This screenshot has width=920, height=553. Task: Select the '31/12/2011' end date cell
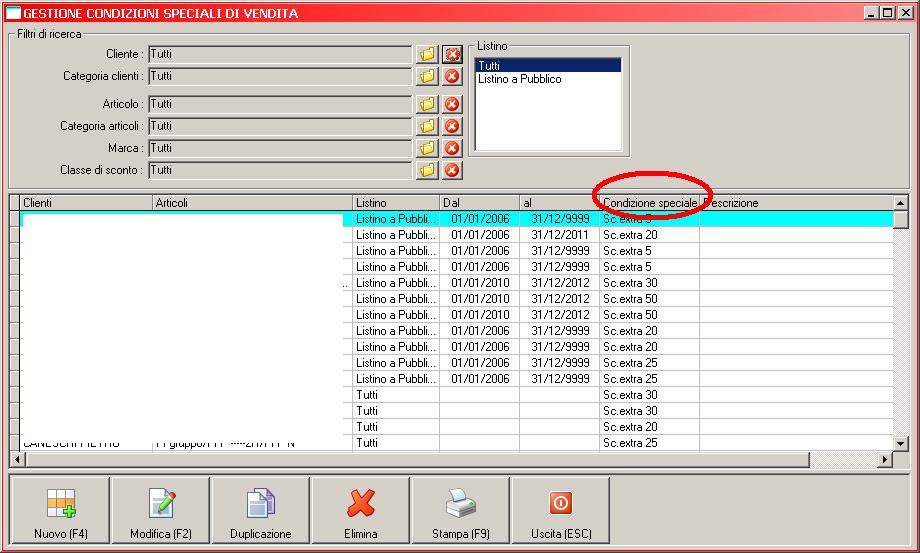click(x=560, y=235)
